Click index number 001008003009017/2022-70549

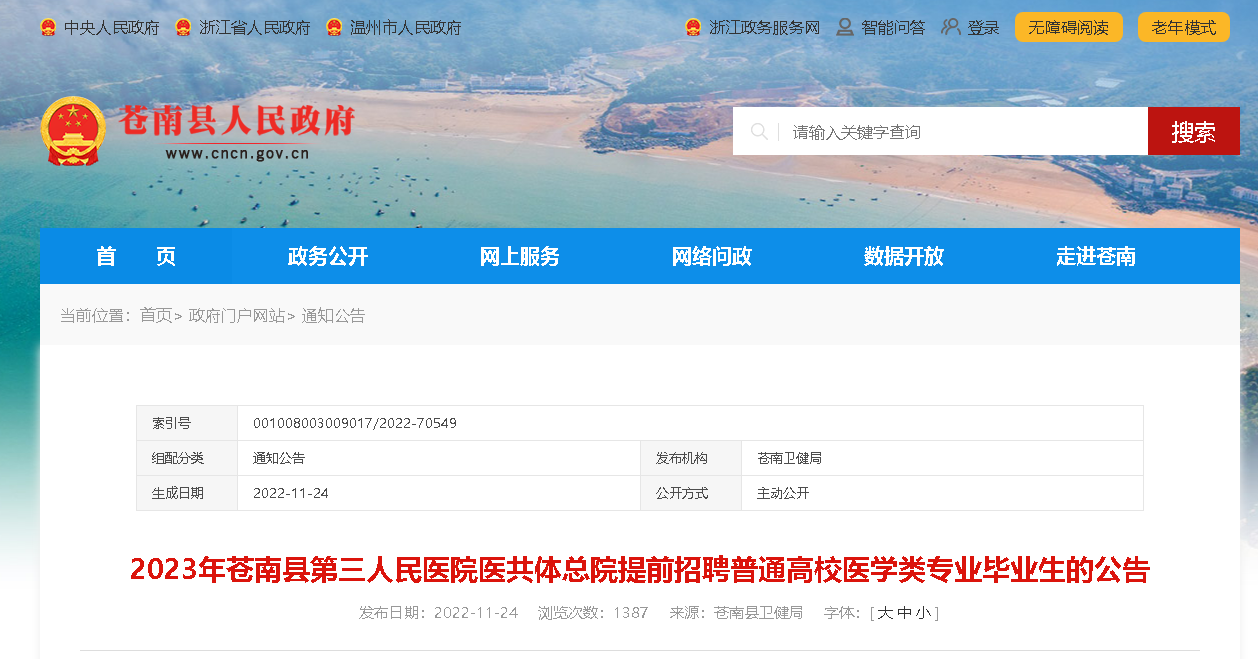355,423
